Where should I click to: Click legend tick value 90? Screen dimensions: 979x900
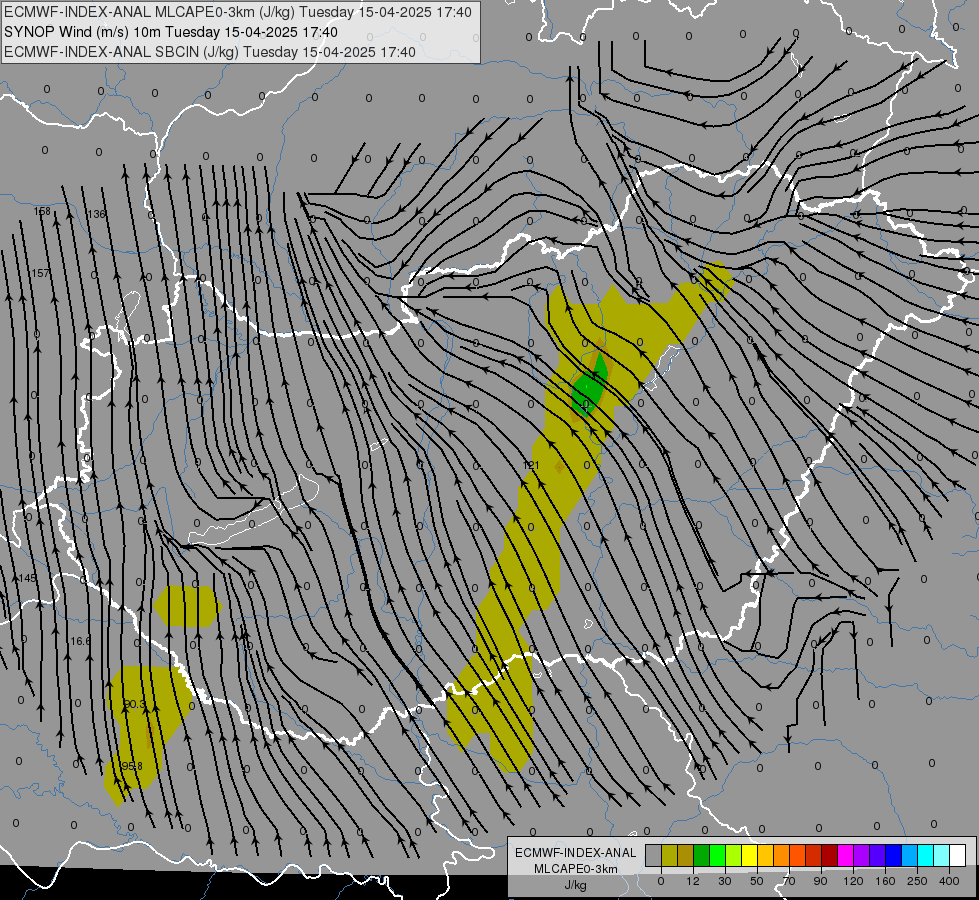[820, 881]
